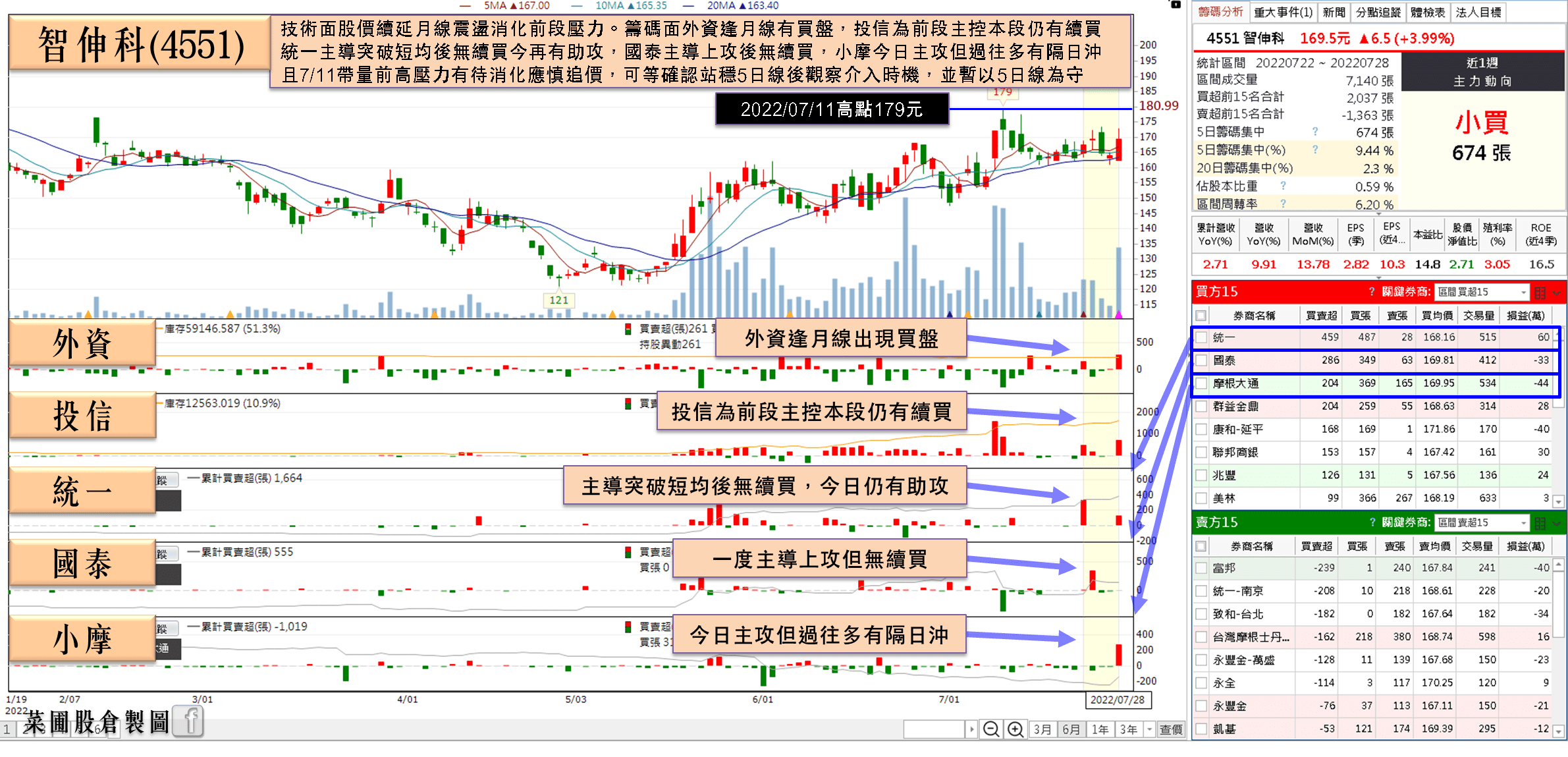
Task: Click up arrow of seller list scrollbar
Action: (1558, 565)
